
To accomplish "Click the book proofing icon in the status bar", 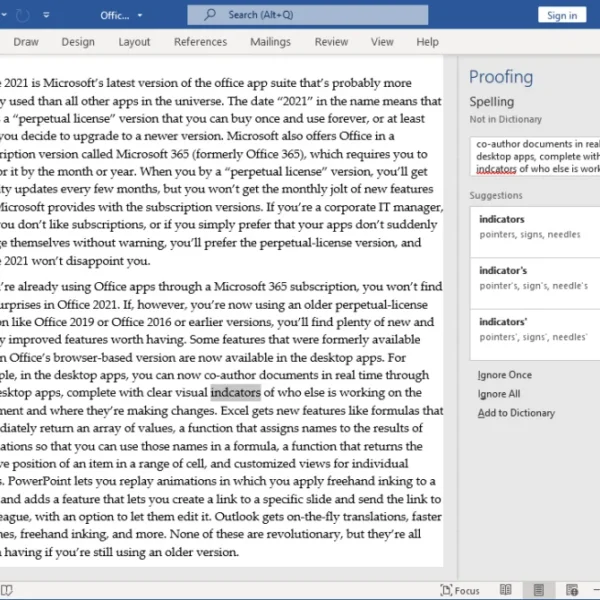I will (x=7, y=590).
